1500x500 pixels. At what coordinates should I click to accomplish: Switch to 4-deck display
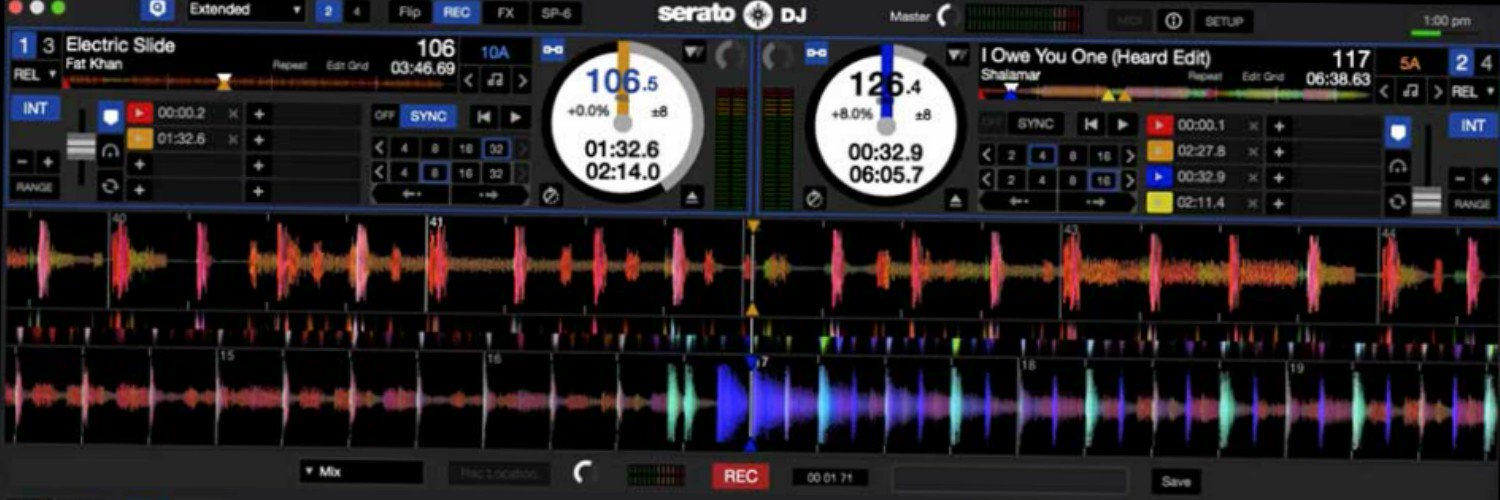point(355,12)
